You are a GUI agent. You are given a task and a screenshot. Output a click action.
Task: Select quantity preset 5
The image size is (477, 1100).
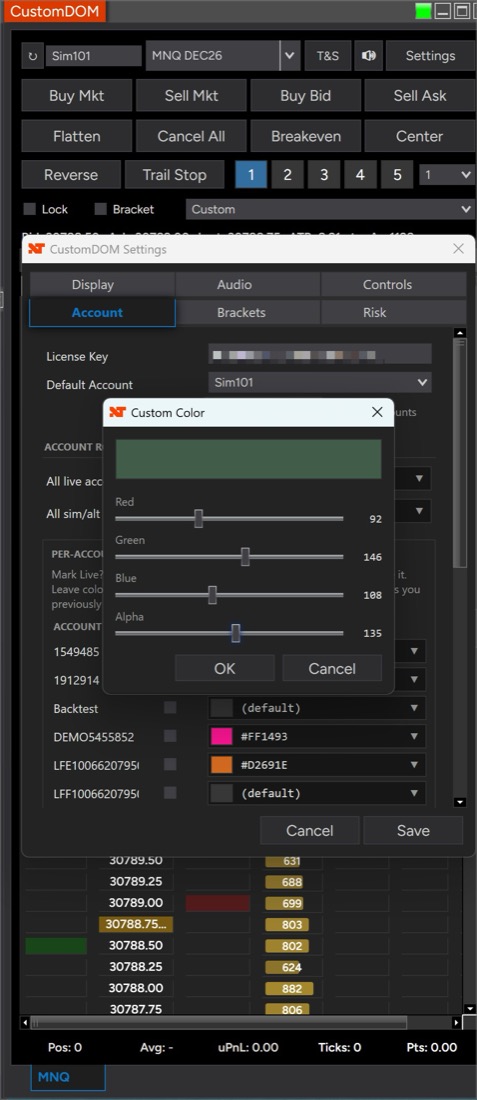click(x=397, y=175)
